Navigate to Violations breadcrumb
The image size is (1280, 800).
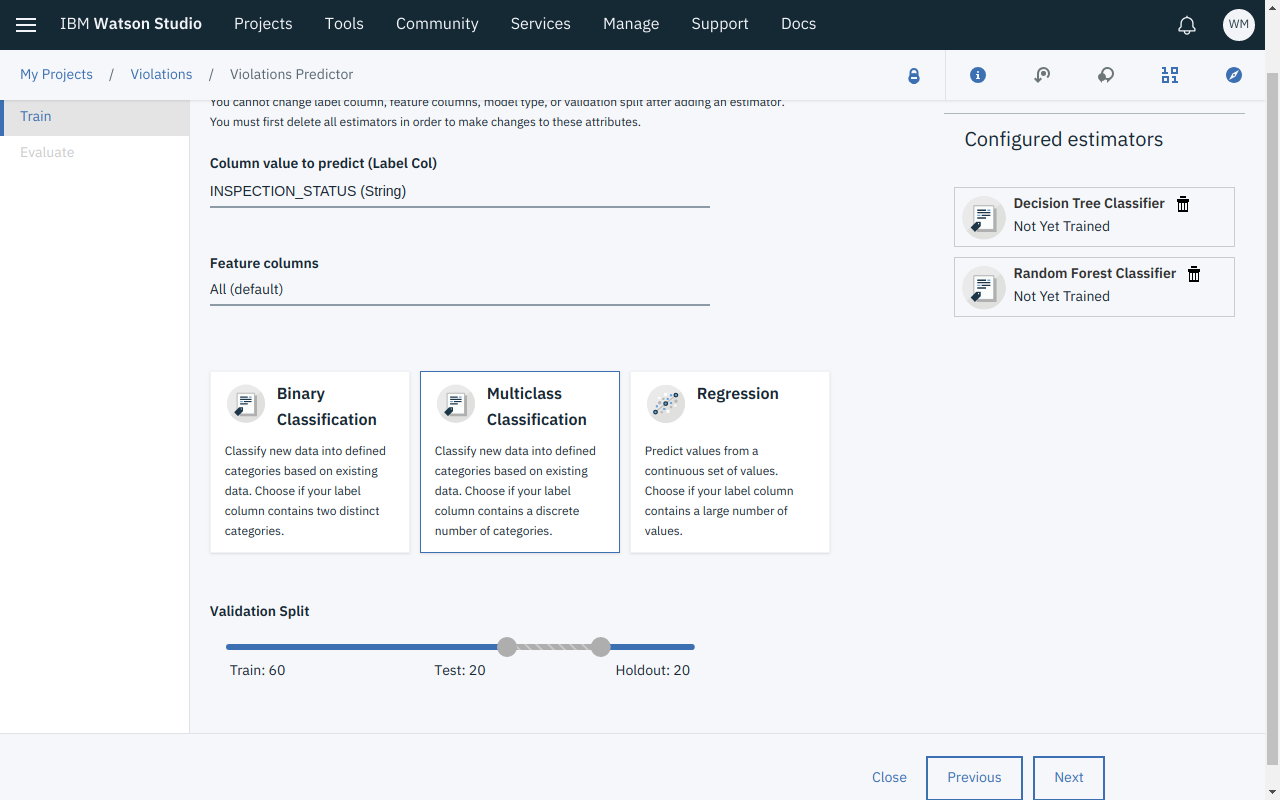(x=161, y=75)
